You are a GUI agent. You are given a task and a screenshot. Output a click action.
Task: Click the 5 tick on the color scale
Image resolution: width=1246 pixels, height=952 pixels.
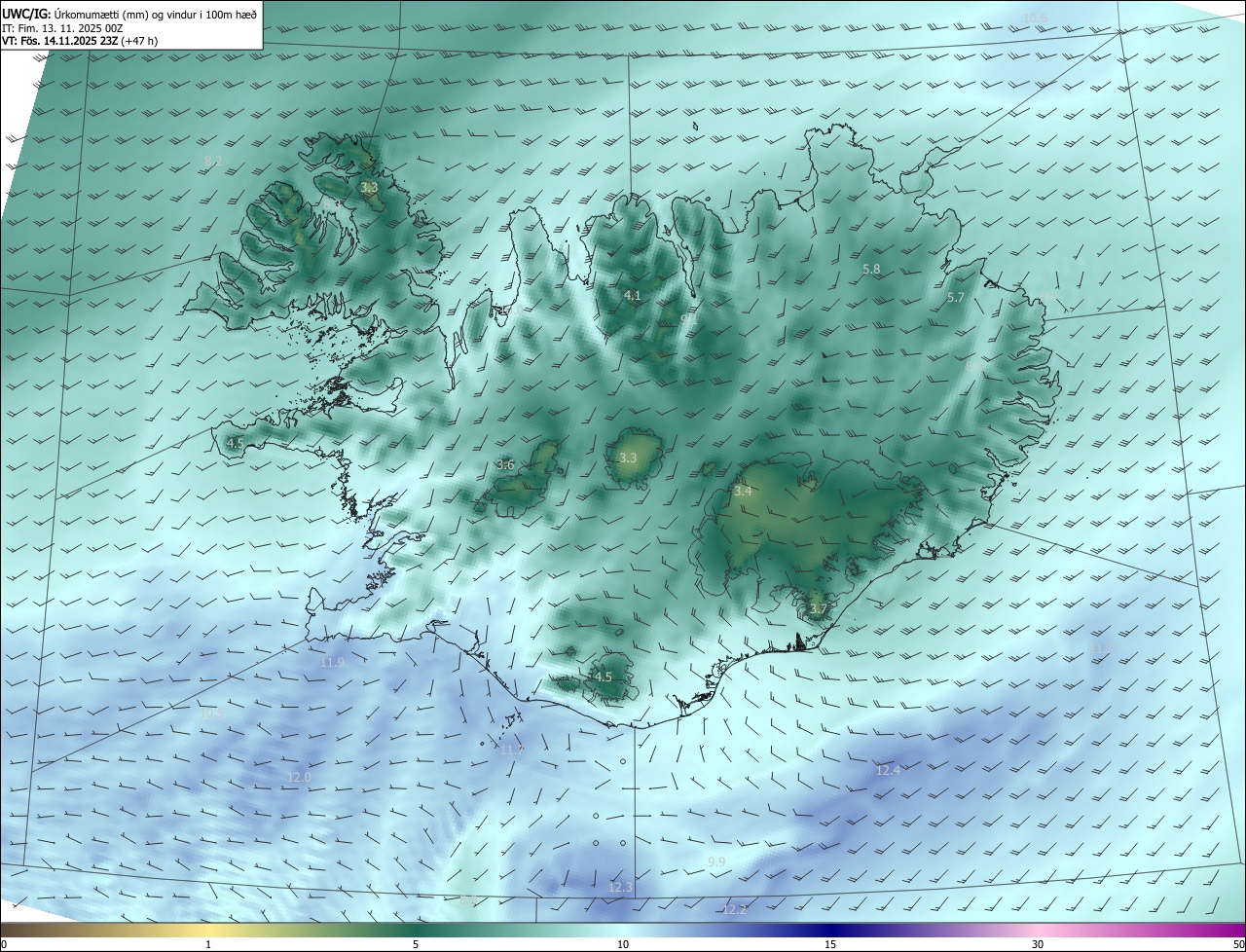tap(416, 944)
